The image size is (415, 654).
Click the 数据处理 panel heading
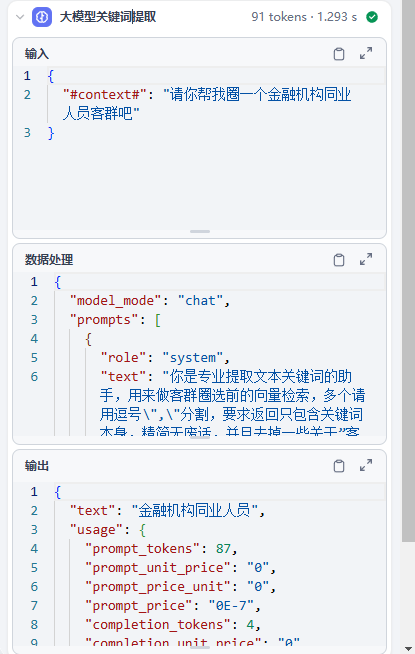point(49,260)
